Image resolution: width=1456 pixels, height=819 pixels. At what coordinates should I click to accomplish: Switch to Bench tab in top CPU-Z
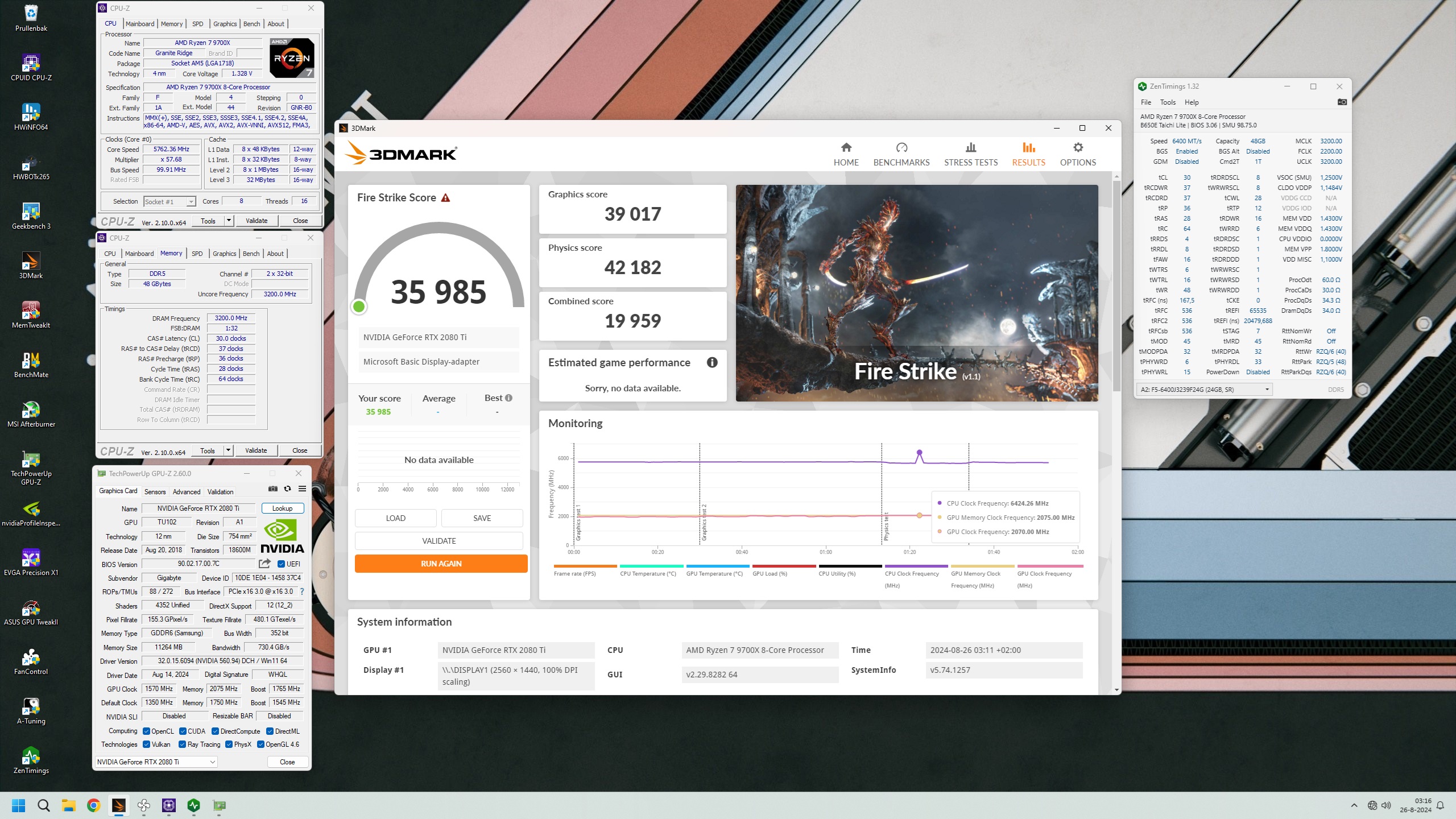point(252,24)
